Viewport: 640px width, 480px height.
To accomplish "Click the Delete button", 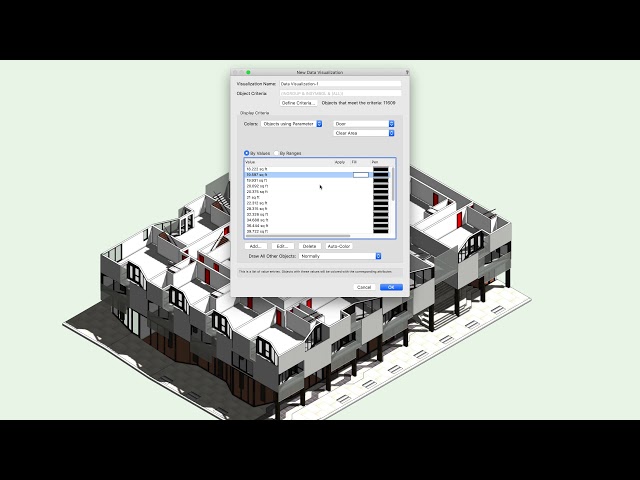I will pyautogui.click(x=309, y=246).
